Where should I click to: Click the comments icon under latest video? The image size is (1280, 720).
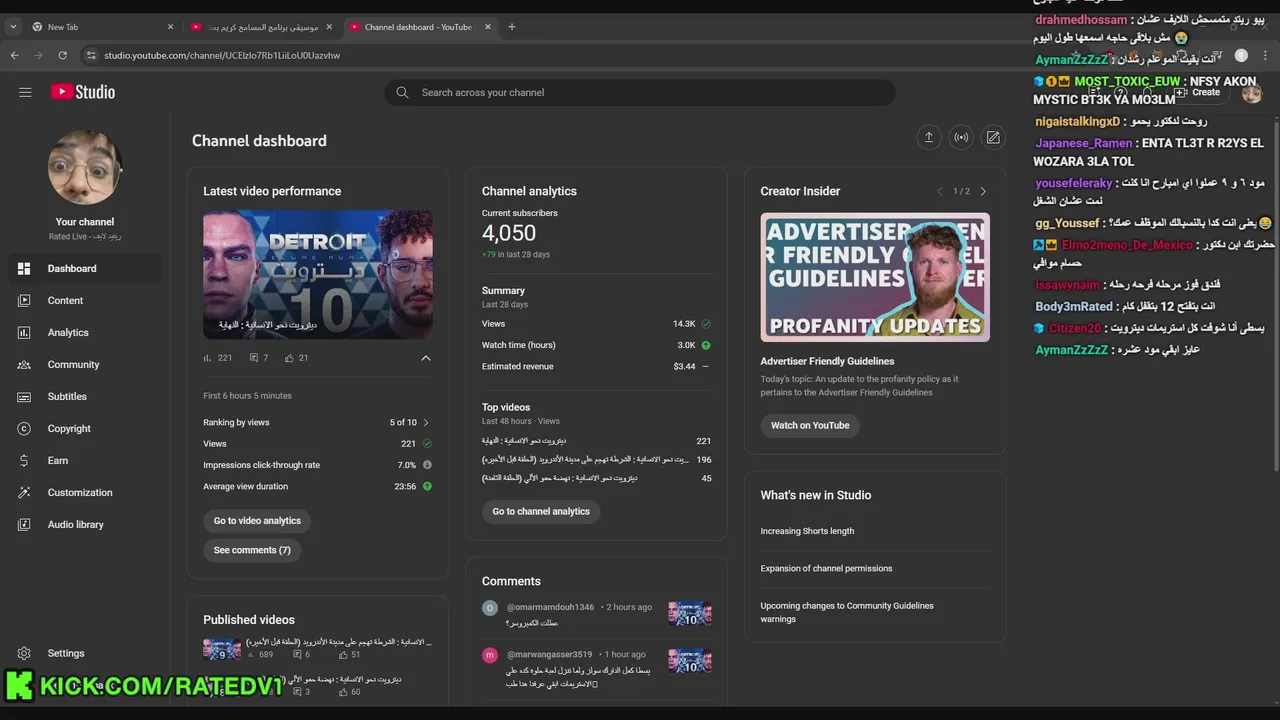point(254,358)
